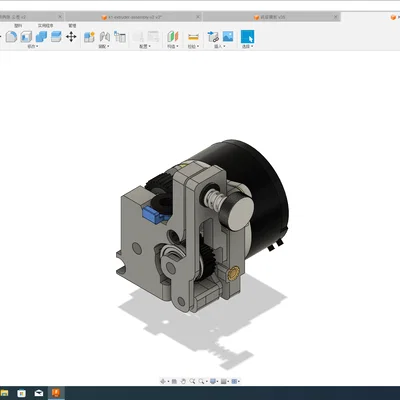Close the v35 document tab
The width and height of the screenshot is (400, 400).
pos(336,17)
